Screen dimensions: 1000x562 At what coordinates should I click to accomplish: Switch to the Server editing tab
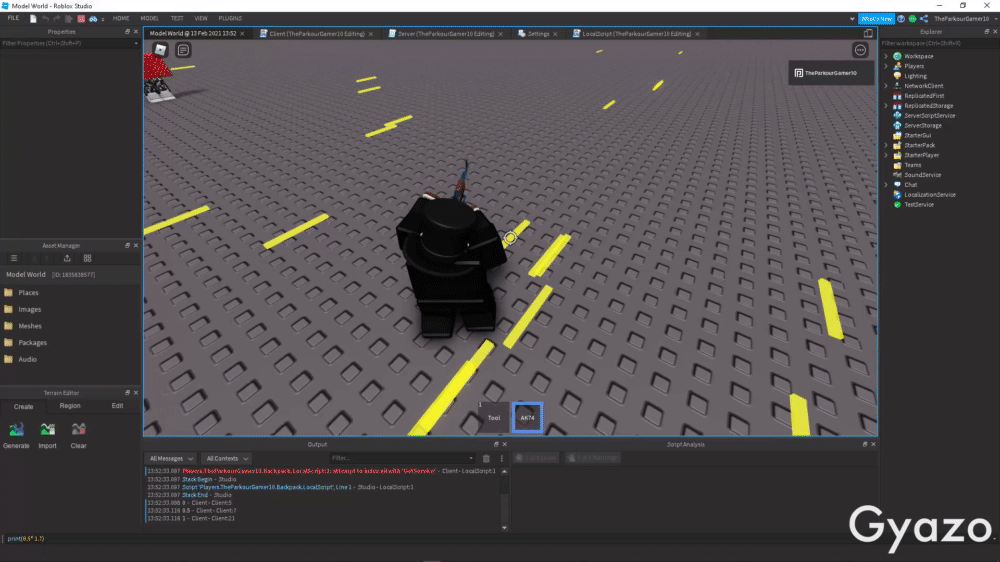[445, 34]
